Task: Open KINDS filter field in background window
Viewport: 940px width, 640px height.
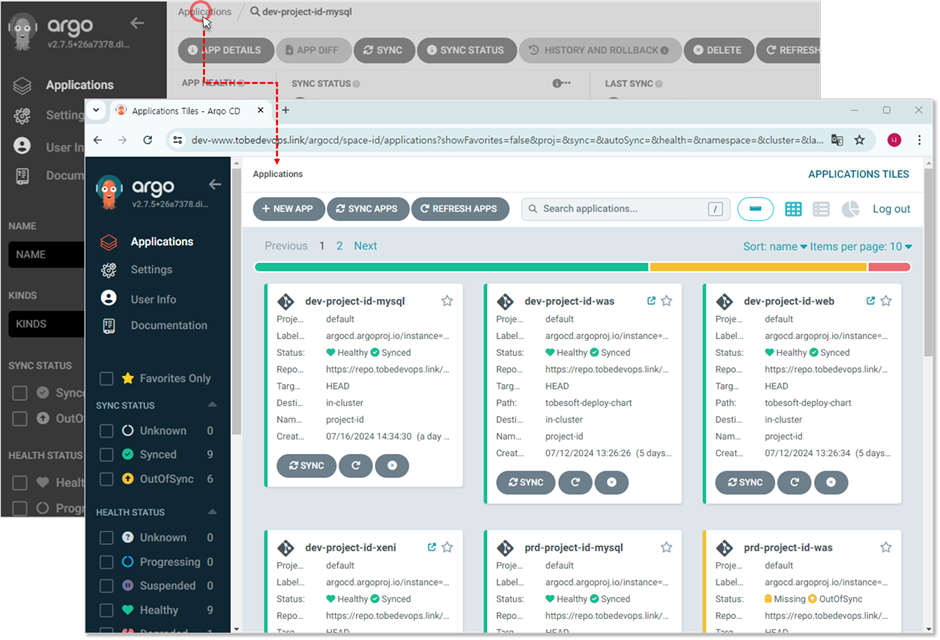Action: (x=47, y=324)
